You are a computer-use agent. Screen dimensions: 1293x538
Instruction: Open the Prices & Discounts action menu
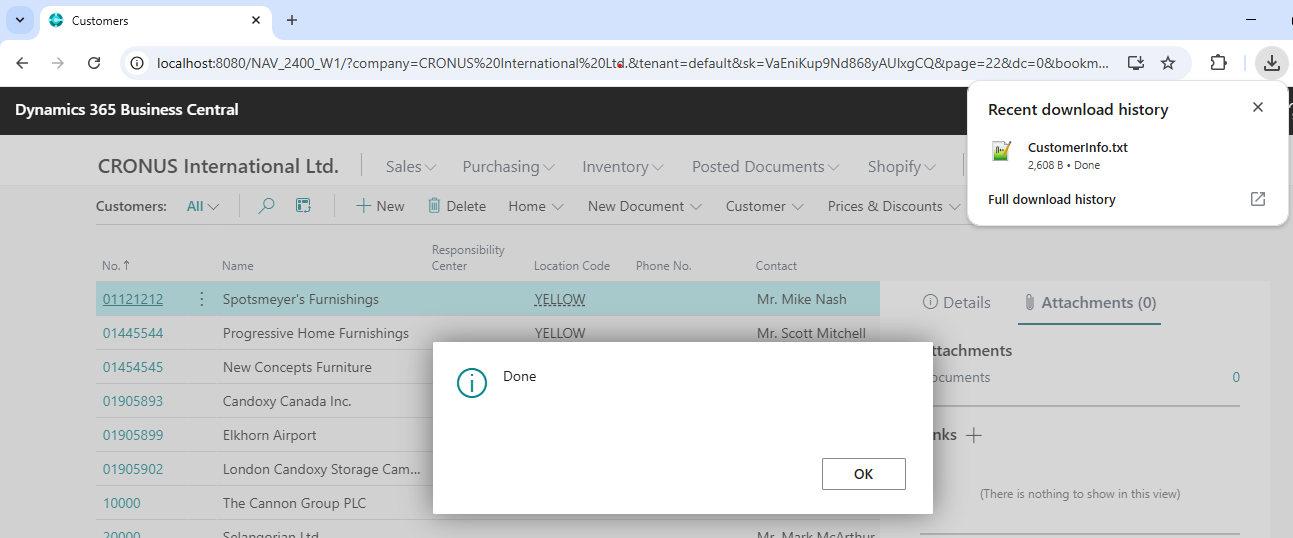click(x=894, y=206)
